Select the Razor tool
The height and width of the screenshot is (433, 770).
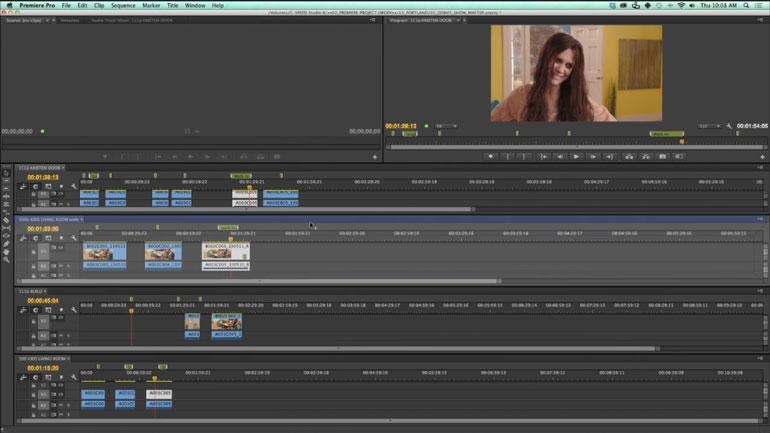pos(6,220)
